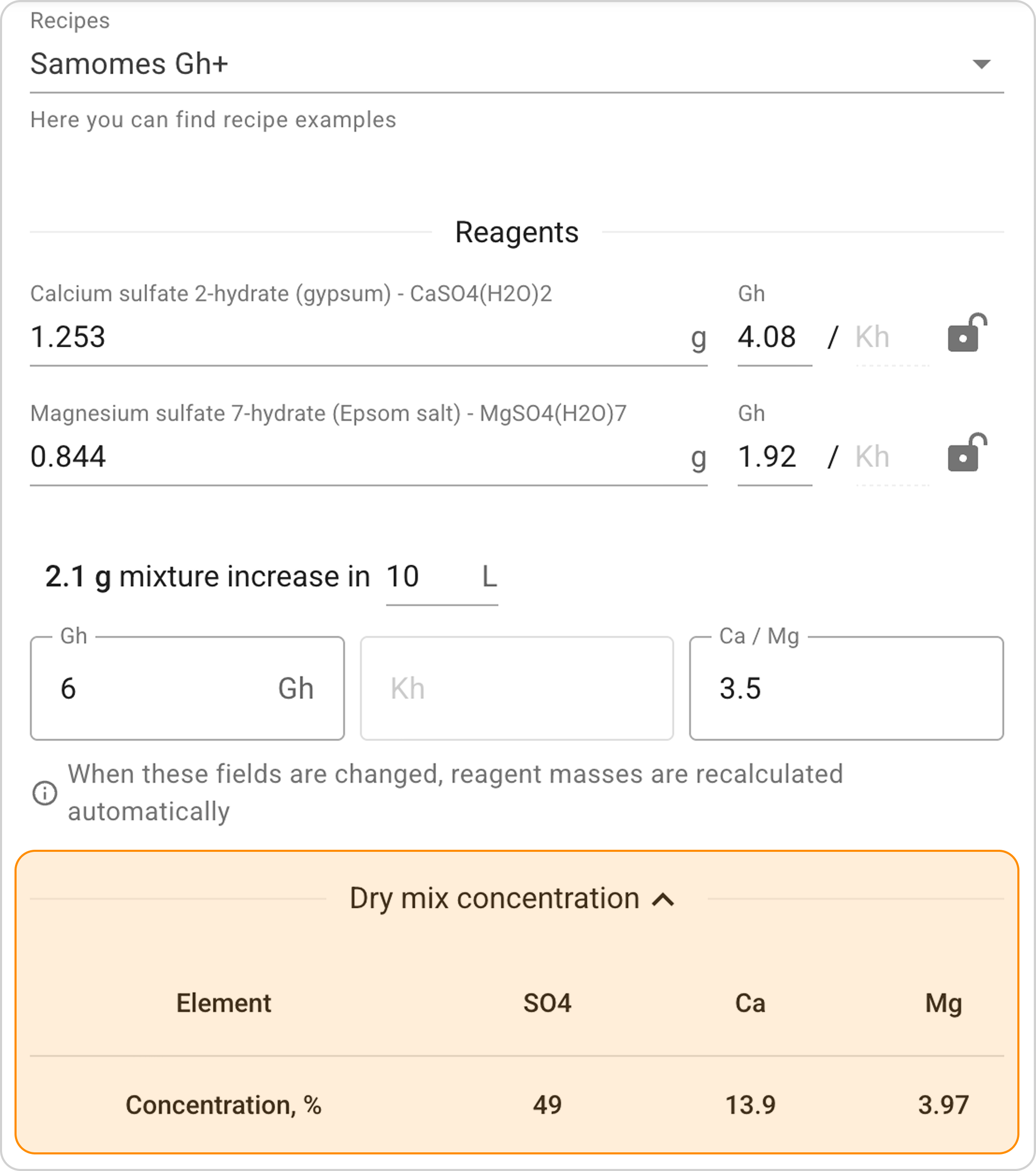Click the SO4 column header

pyautogui.click(x=547, y=1003)
